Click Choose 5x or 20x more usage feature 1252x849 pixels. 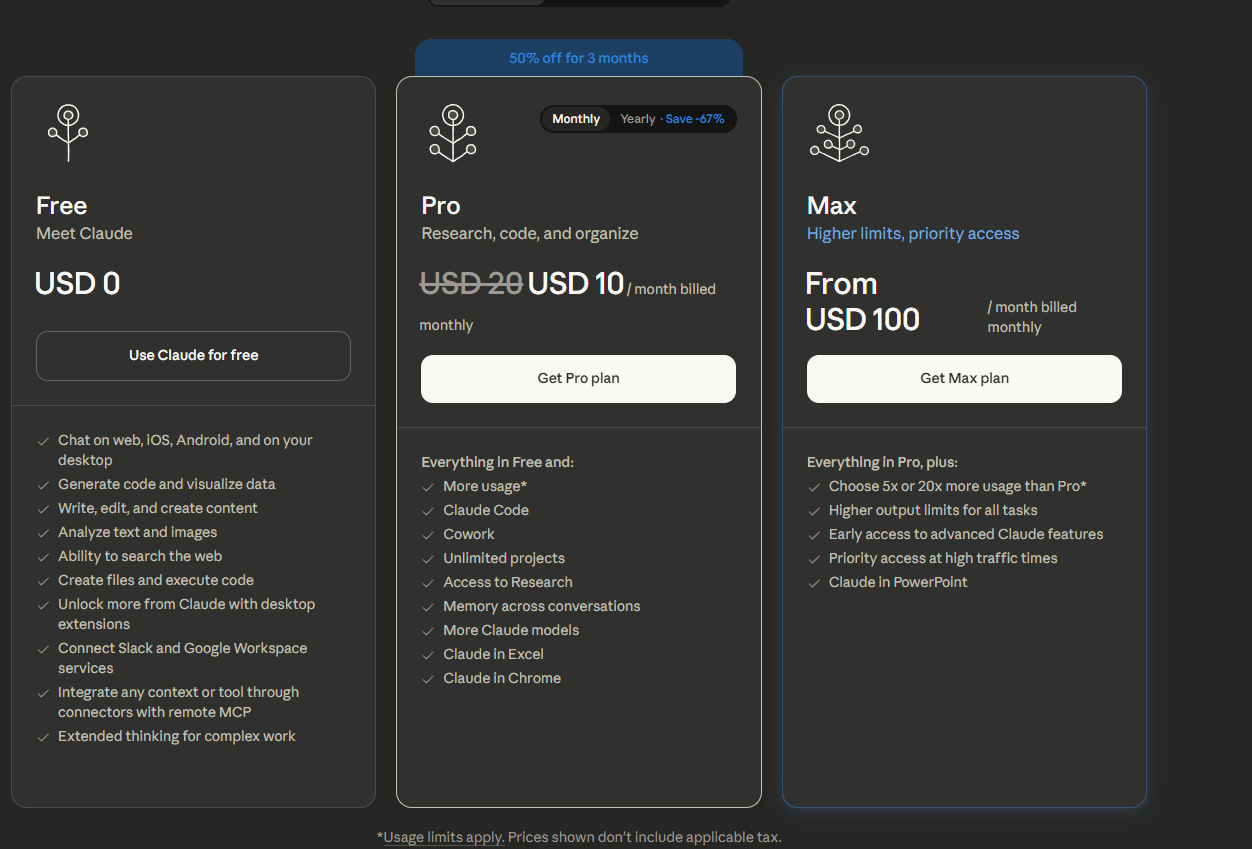pyautogui.click(x=958, y=486)
